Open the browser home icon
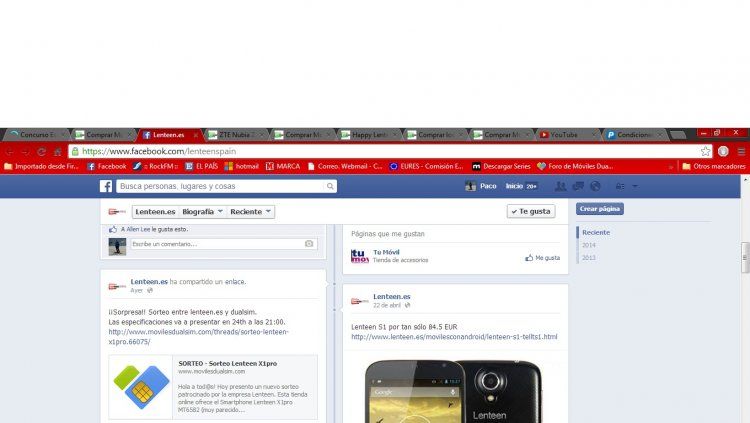 (58, 152)
